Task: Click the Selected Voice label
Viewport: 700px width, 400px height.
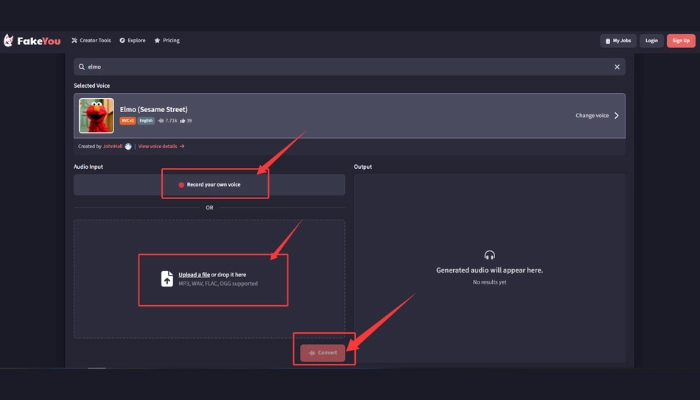Action: pos(92,86)
